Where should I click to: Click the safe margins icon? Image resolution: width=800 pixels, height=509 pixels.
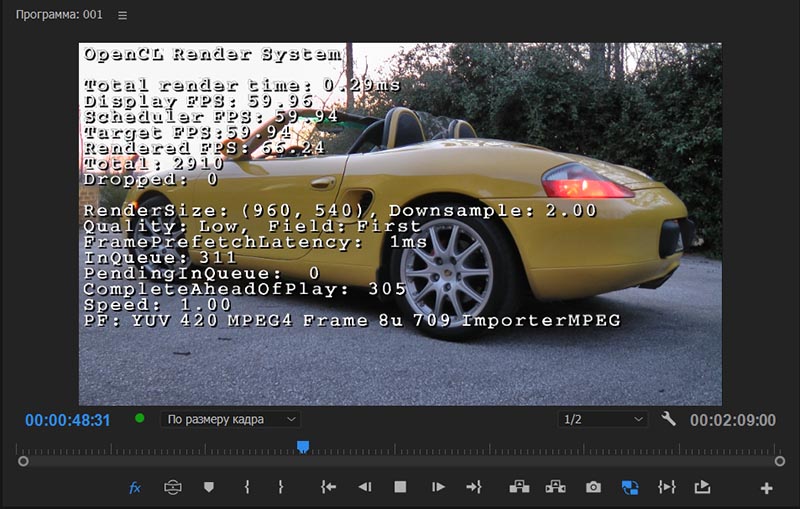click(173, 487)
